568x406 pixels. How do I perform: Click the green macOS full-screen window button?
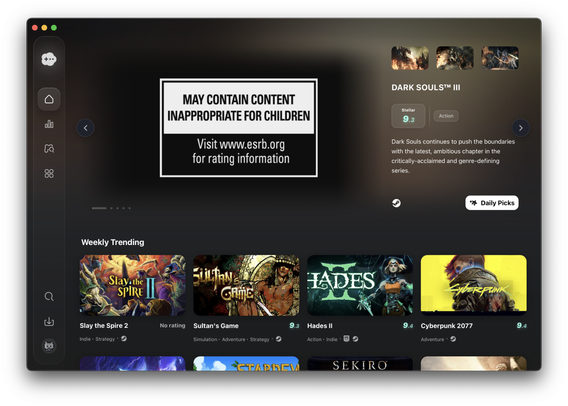[x=54, y=28]
